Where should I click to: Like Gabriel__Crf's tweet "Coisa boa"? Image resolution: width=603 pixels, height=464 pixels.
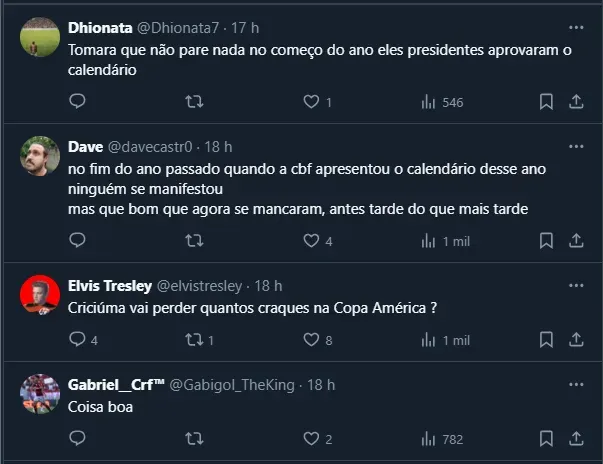tap(311, 438)
